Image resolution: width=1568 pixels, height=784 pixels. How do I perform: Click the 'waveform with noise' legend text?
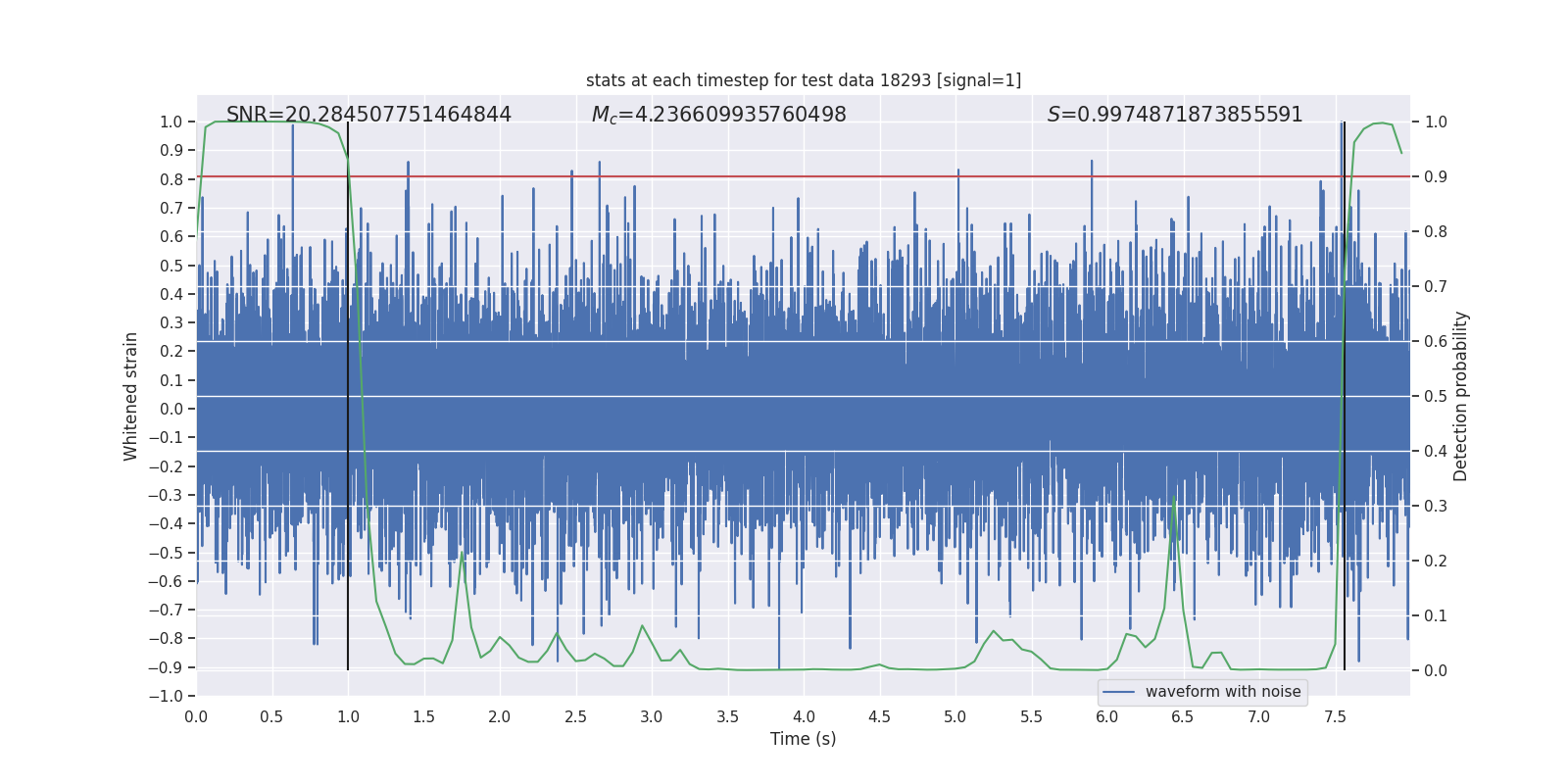pyautogui.click(x=1222, y=692)
